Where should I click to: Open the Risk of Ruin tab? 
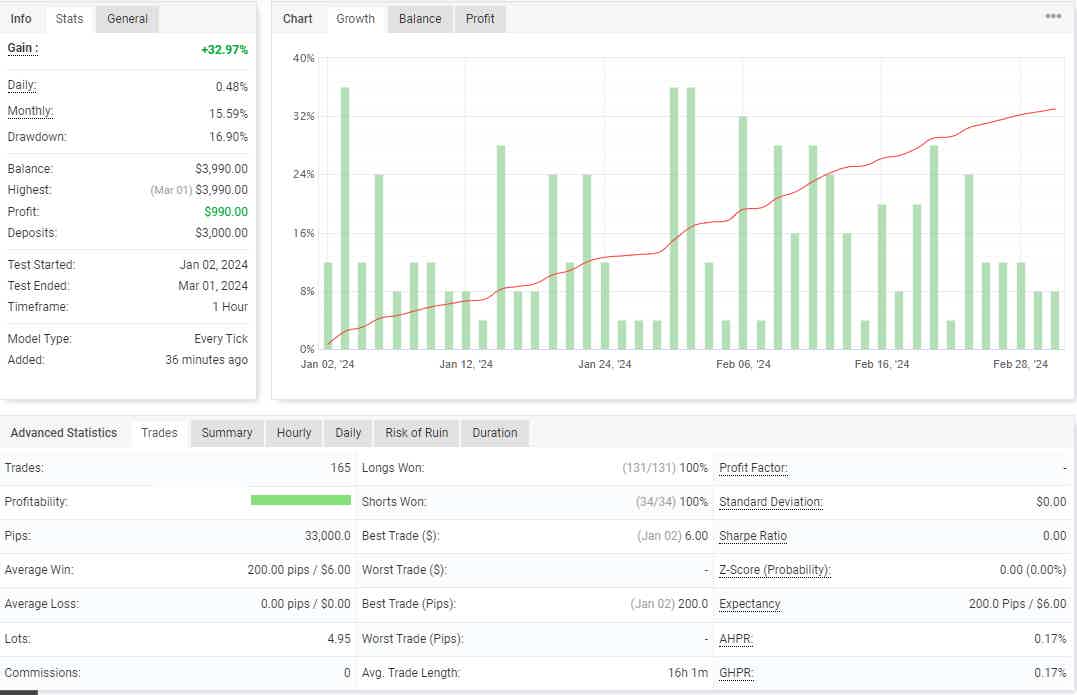[416, 433]
